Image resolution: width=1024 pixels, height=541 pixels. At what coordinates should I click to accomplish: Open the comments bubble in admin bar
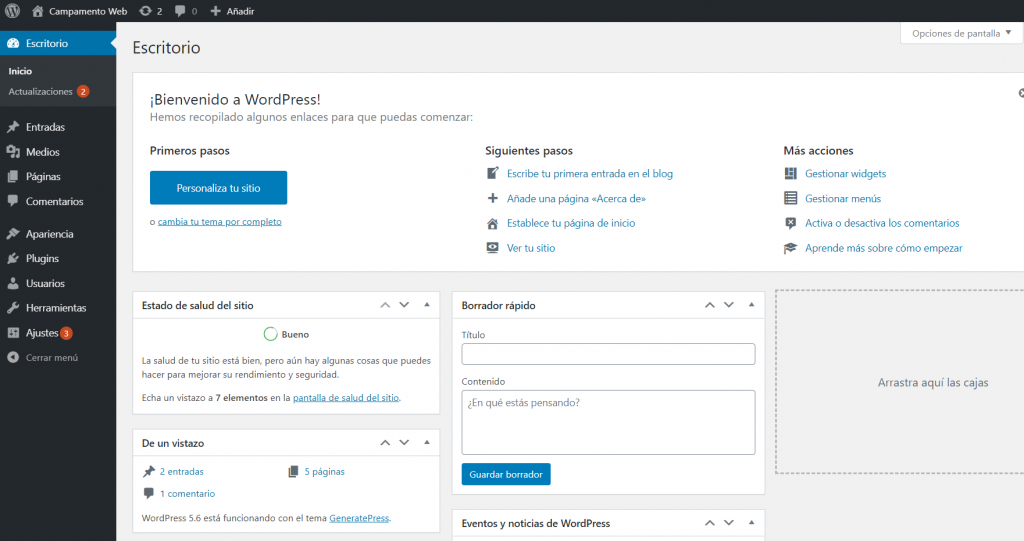[x=180, y=11]
